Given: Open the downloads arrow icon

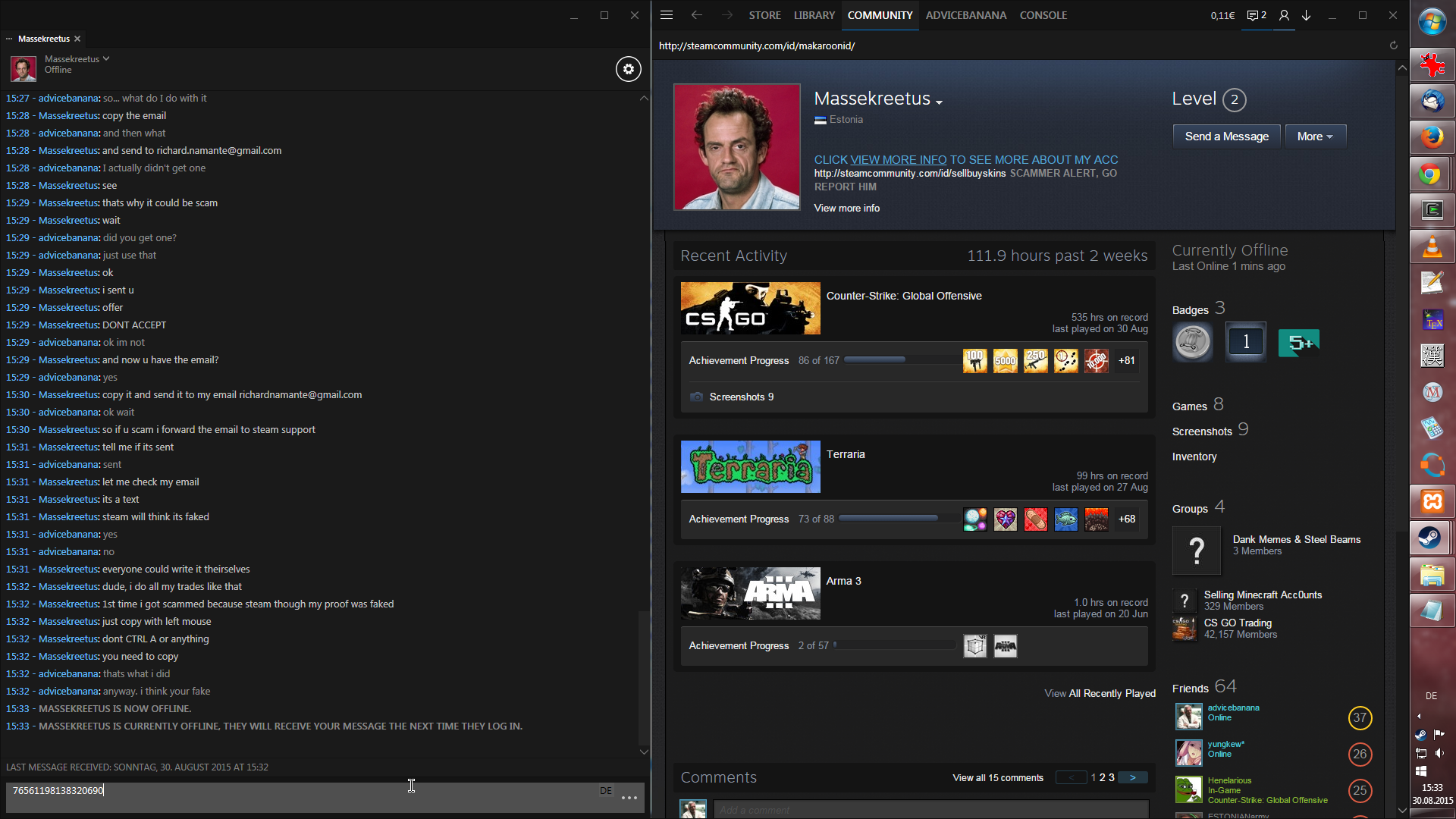Looking at the screenshot, I should pos(1307,15).
